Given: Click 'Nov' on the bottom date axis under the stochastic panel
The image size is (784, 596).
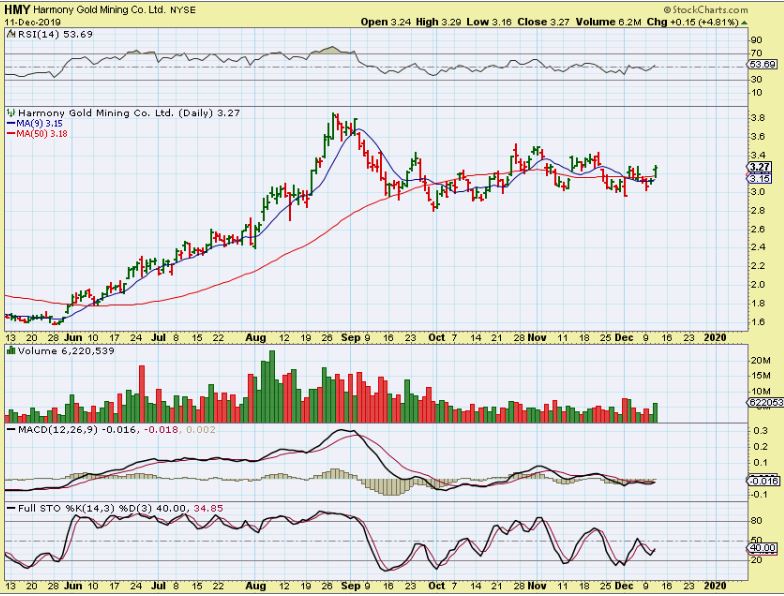Looking at the screenshot, I should pyautogui.click(x=536, y=586).
